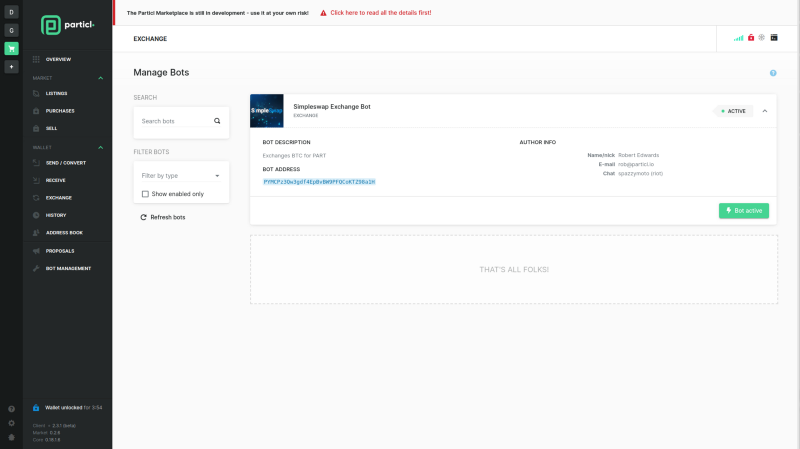
Task: Click the search magnifier icon
Action: (217, 121)
